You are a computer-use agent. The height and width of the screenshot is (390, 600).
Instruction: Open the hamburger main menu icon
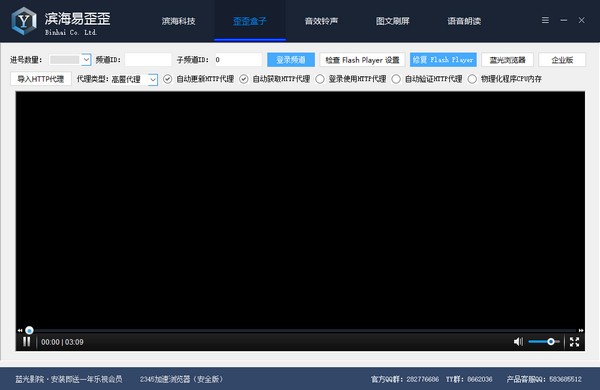click(545, 20)
